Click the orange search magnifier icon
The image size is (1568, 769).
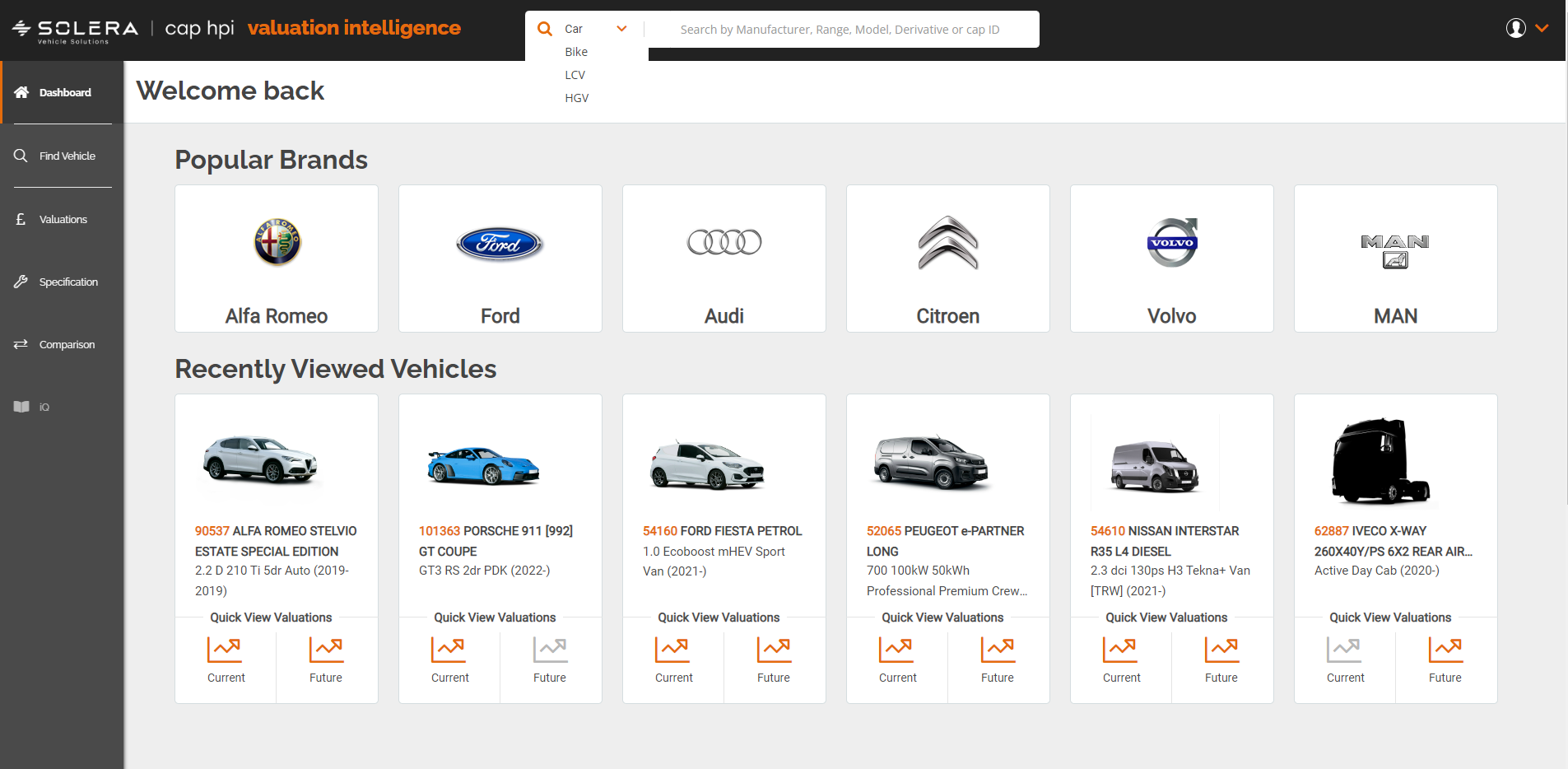545,29
